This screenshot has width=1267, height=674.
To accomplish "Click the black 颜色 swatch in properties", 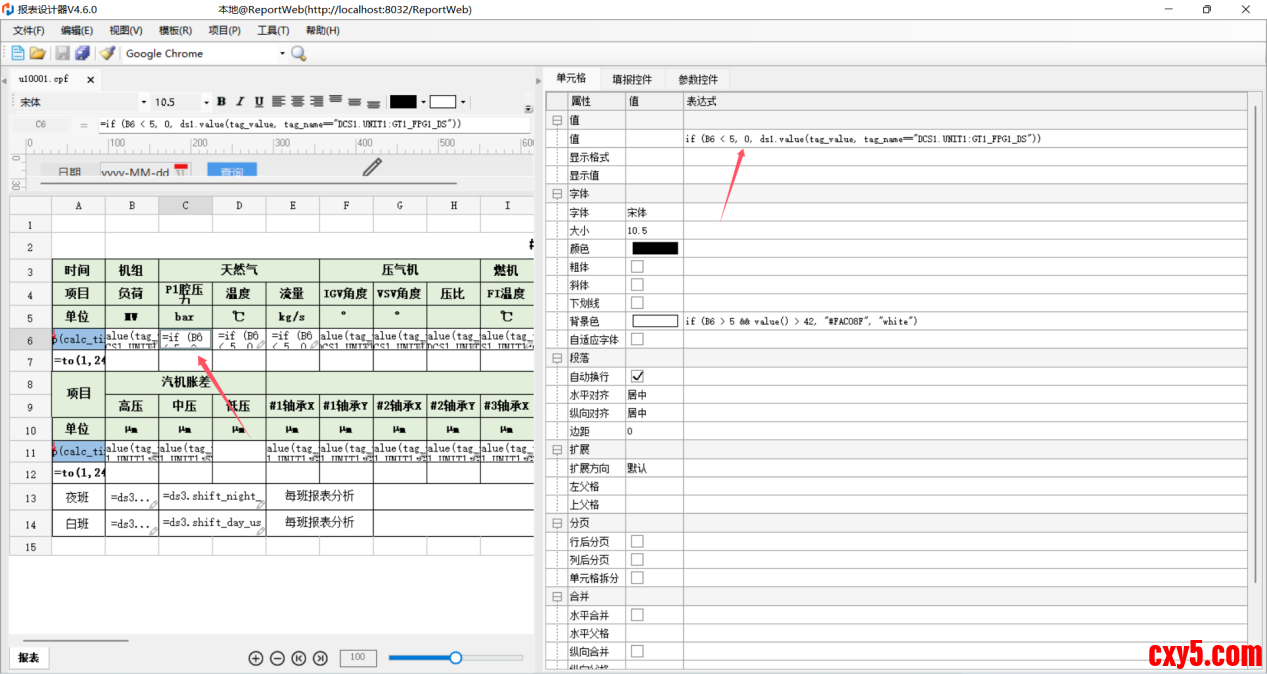I will [x=655, y=248].
